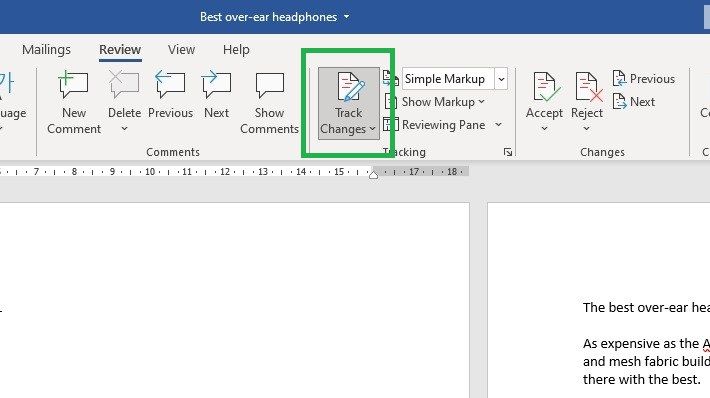Viewport: 710px width, 398px height.
Task: Click the Delete comment icon
Action: pyautogui.click(x=124, y=85)
